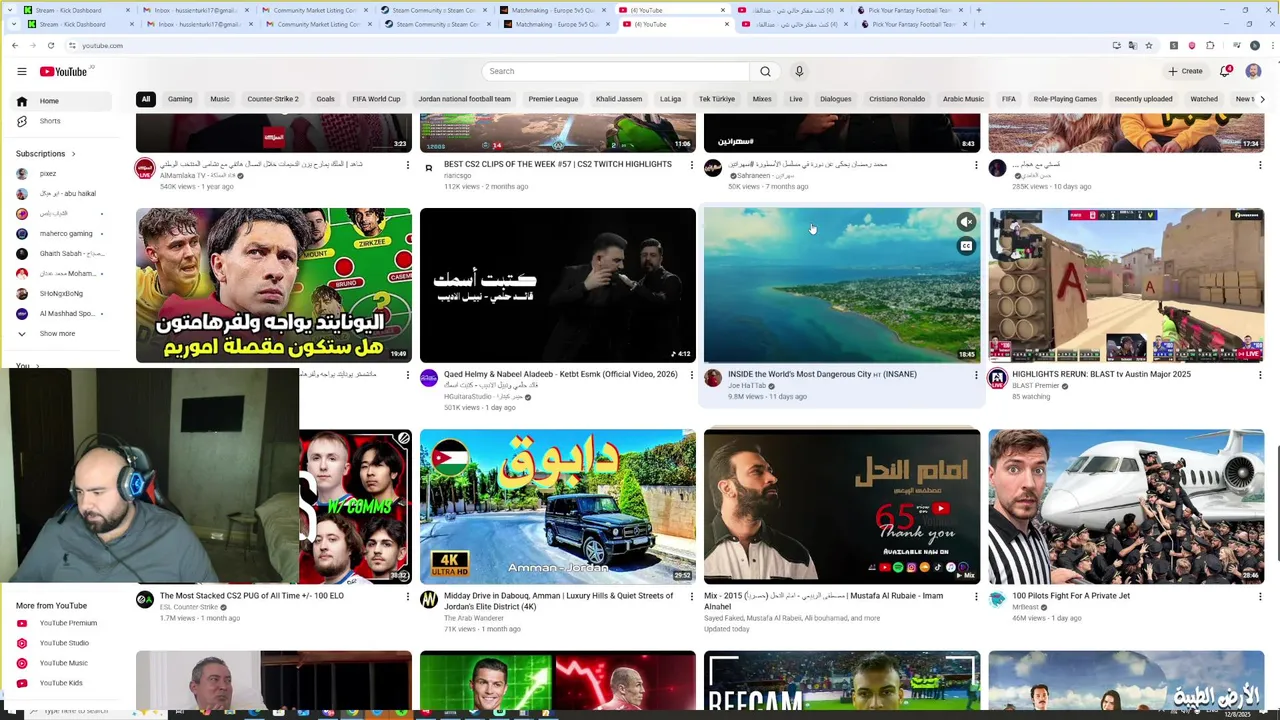
Task: Click the browser forward arrow
Action: coord(32,45)
